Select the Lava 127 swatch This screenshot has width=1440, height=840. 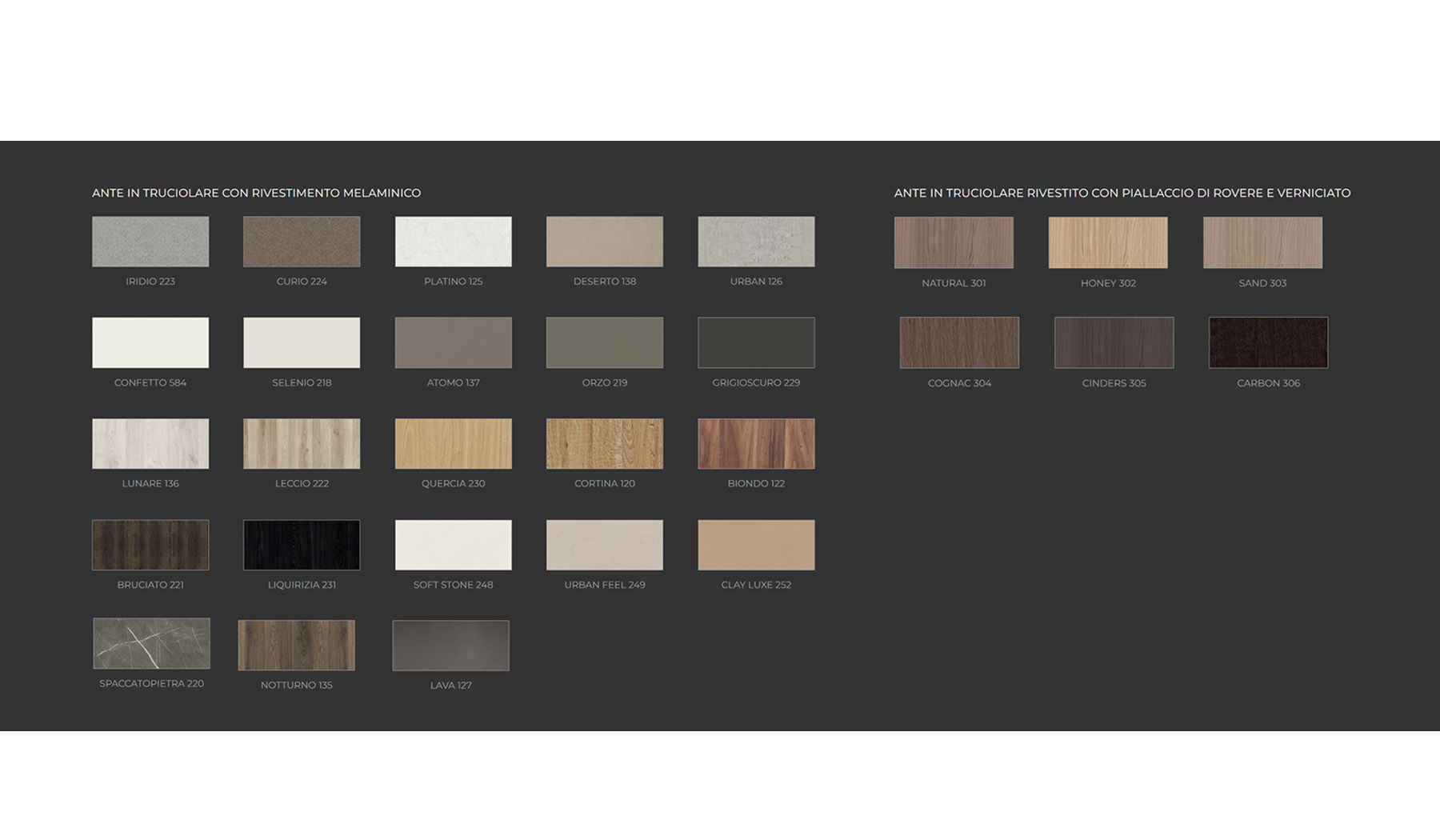click(x=450, y=646)
